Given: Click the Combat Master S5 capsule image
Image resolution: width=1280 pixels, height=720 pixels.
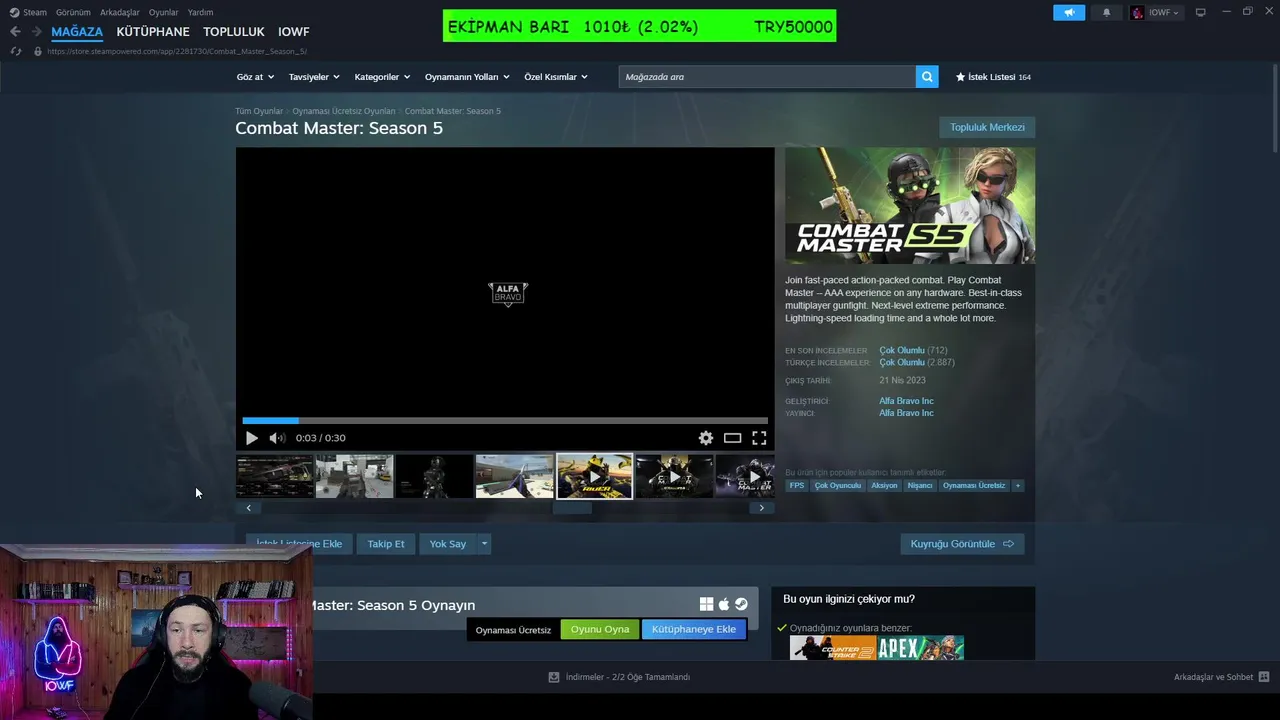Looking at the screenshot, I should [x=910, y=206].
